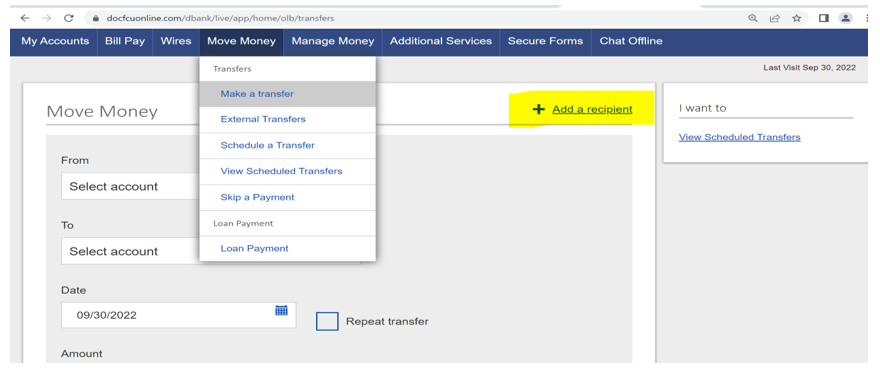Click Chat Offline in the navigation bar
The width and height of the screenshot is (880, 372).
click(x=631, y=41)
